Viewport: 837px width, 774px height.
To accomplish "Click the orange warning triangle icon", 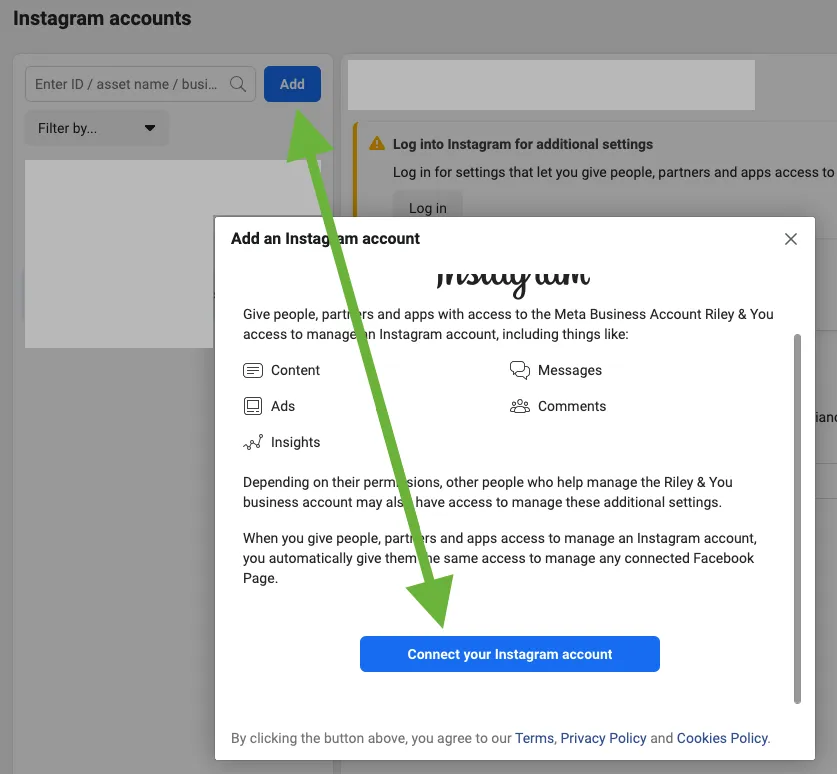I will coord(377,144).
